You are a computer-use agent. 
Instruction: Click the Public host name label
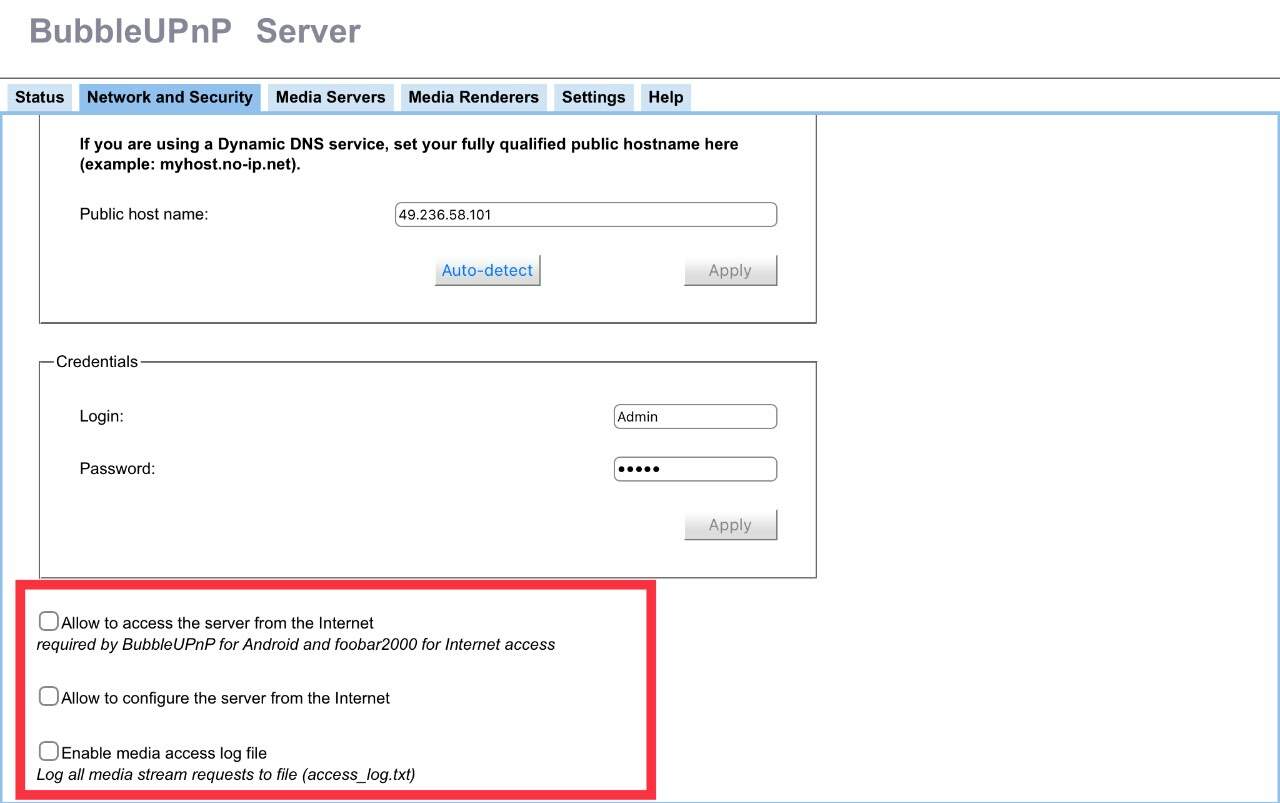pyautogui.click(x=144, y=214)
